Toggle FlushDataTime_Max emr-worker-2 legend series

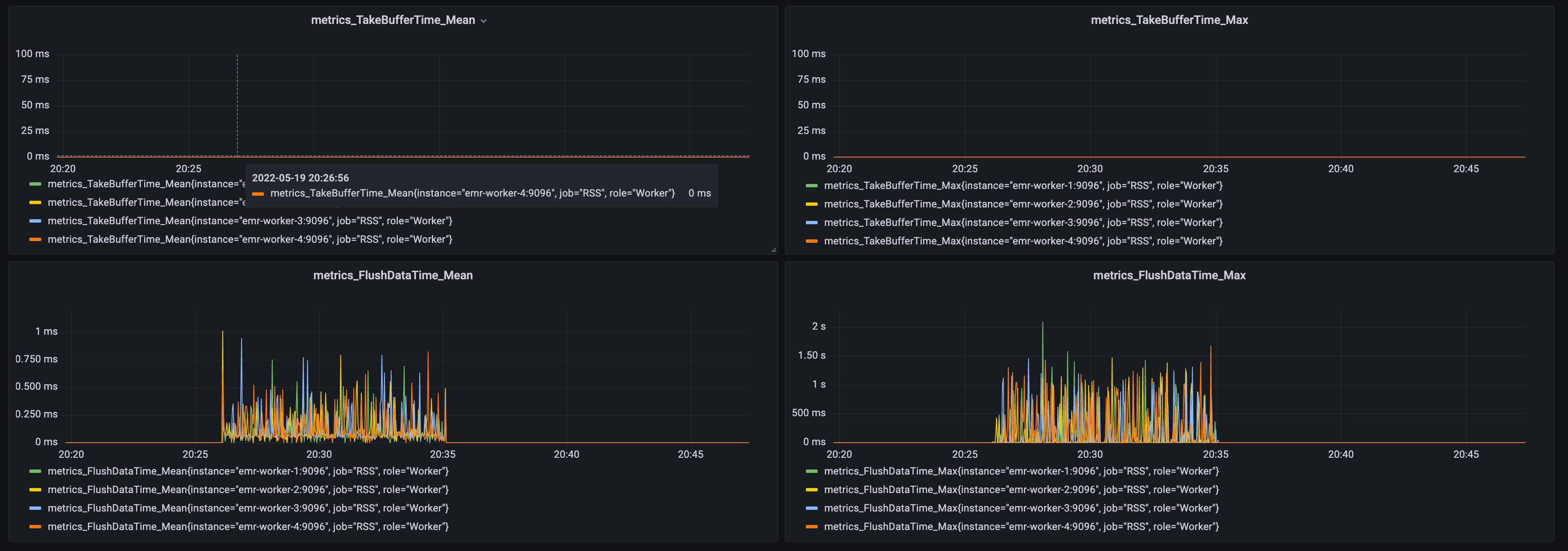1021,490
